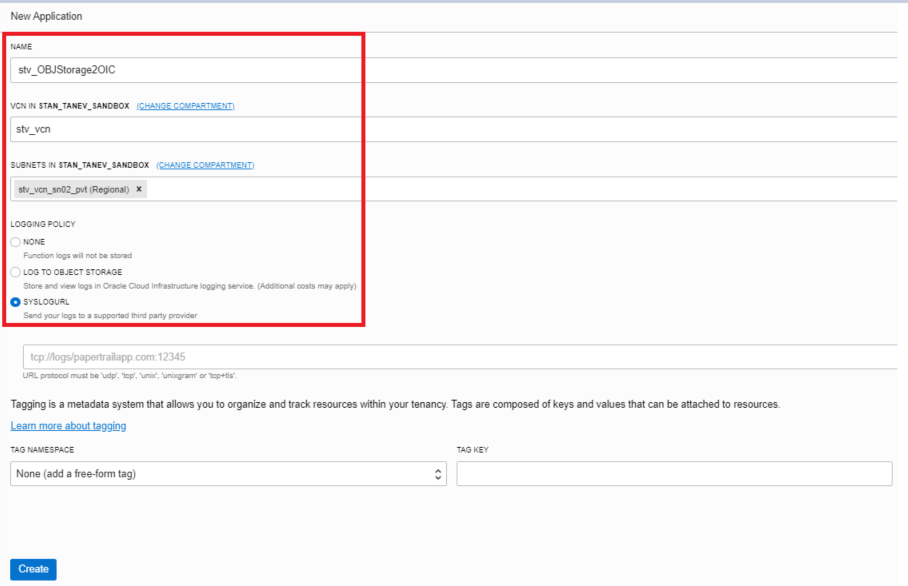This screenshot has height=586, width=908.
Task: Click the syslog URL input field
Action: coord(460,356)
